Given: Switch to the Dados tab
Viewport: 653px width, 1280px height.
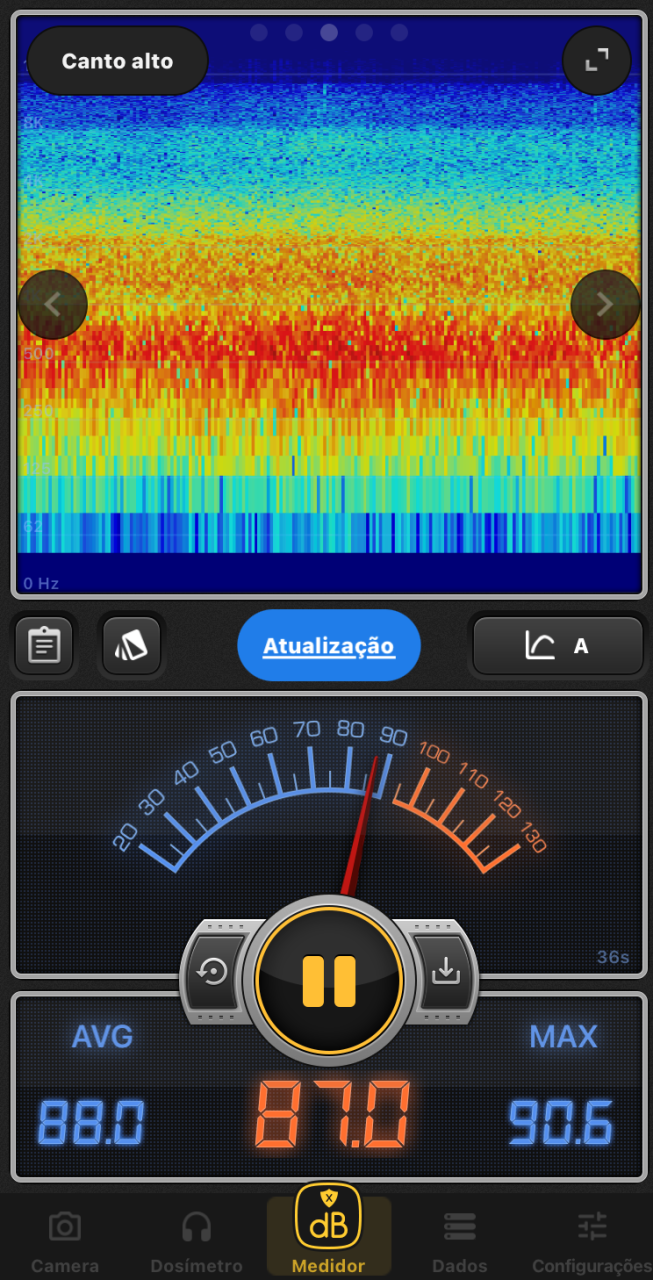Looking at the screenshot, I should coord(459,1238).
